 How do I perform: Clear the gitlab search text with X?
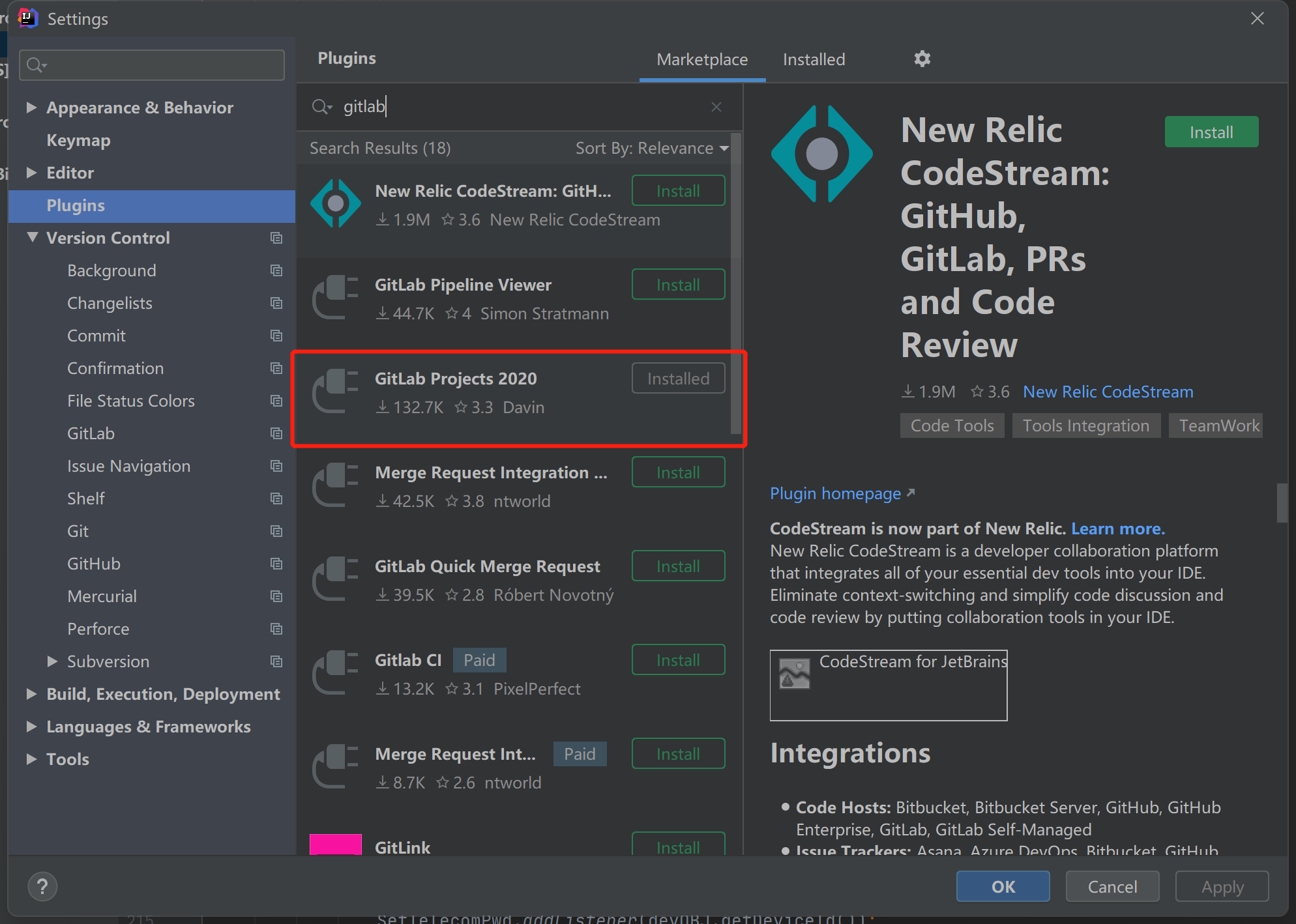pos(716,107)
